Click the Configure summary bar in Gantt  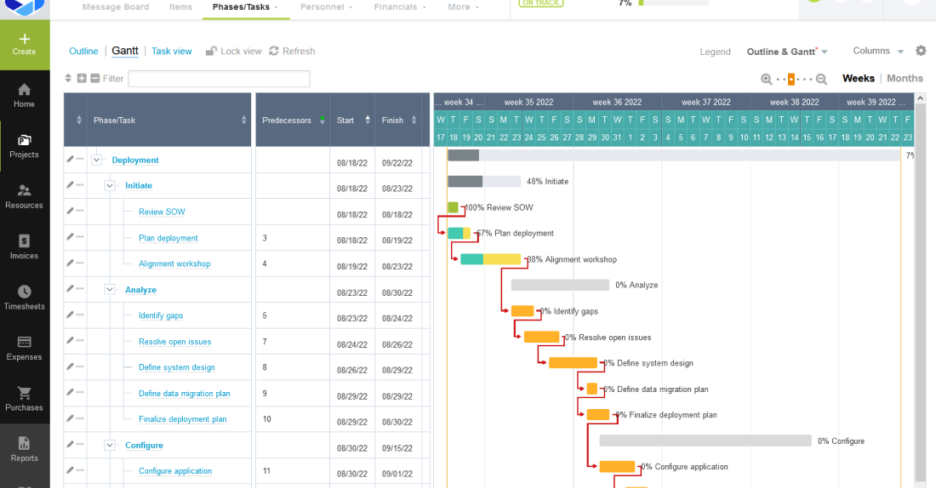706,441
